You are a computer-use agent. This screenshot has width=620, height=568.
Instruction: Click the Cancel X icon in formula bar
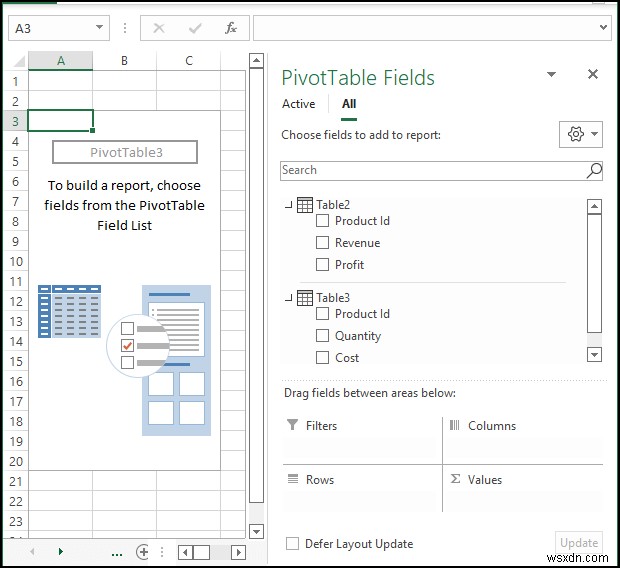point(159,28)
